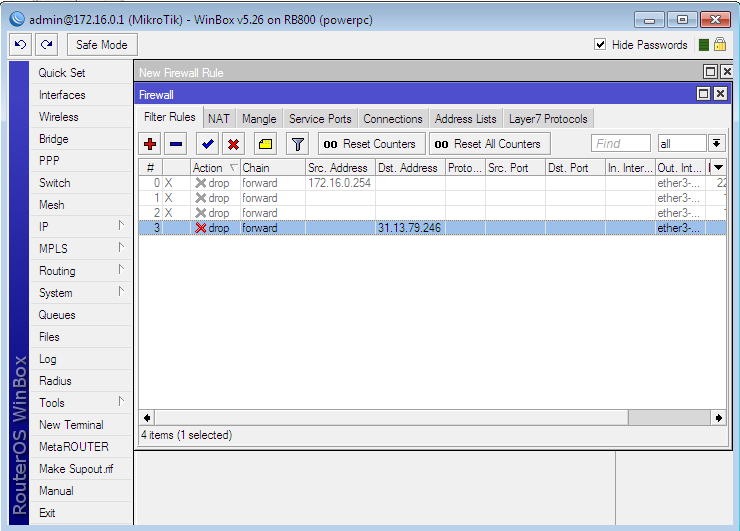Image resolution: width=740 pixels, height=531 pixels.
Task: Click the Undo arrow icon
Action: (20, 45)
